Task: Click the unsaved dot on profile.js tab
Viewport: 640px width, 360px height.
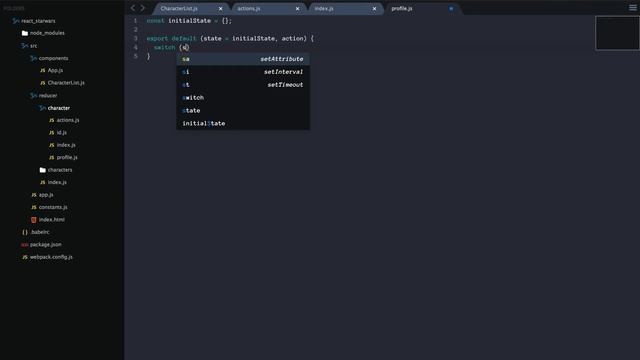Action: (x=451, y=9)
